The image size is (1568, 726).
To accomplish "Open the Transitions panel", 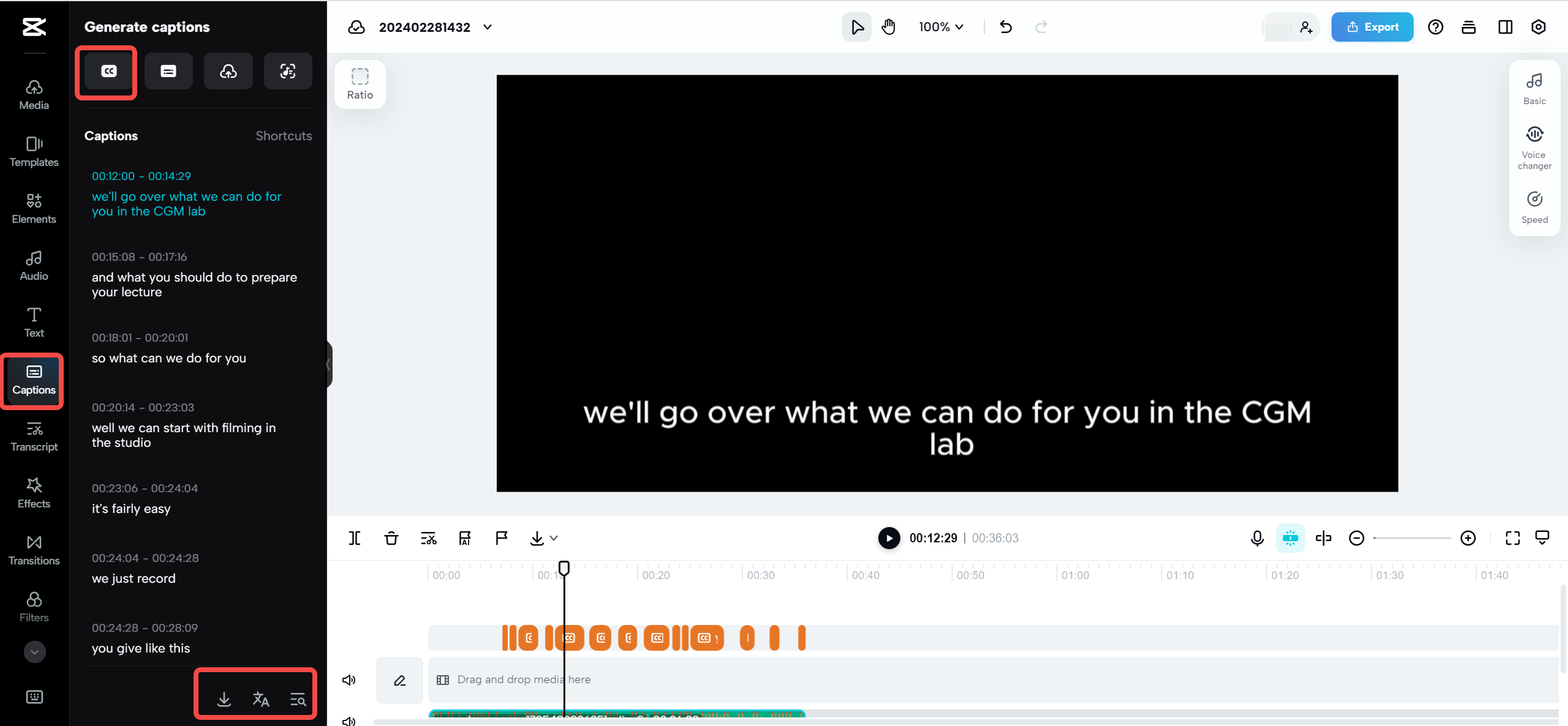I will pyautogui.click(x=34, y=550).
